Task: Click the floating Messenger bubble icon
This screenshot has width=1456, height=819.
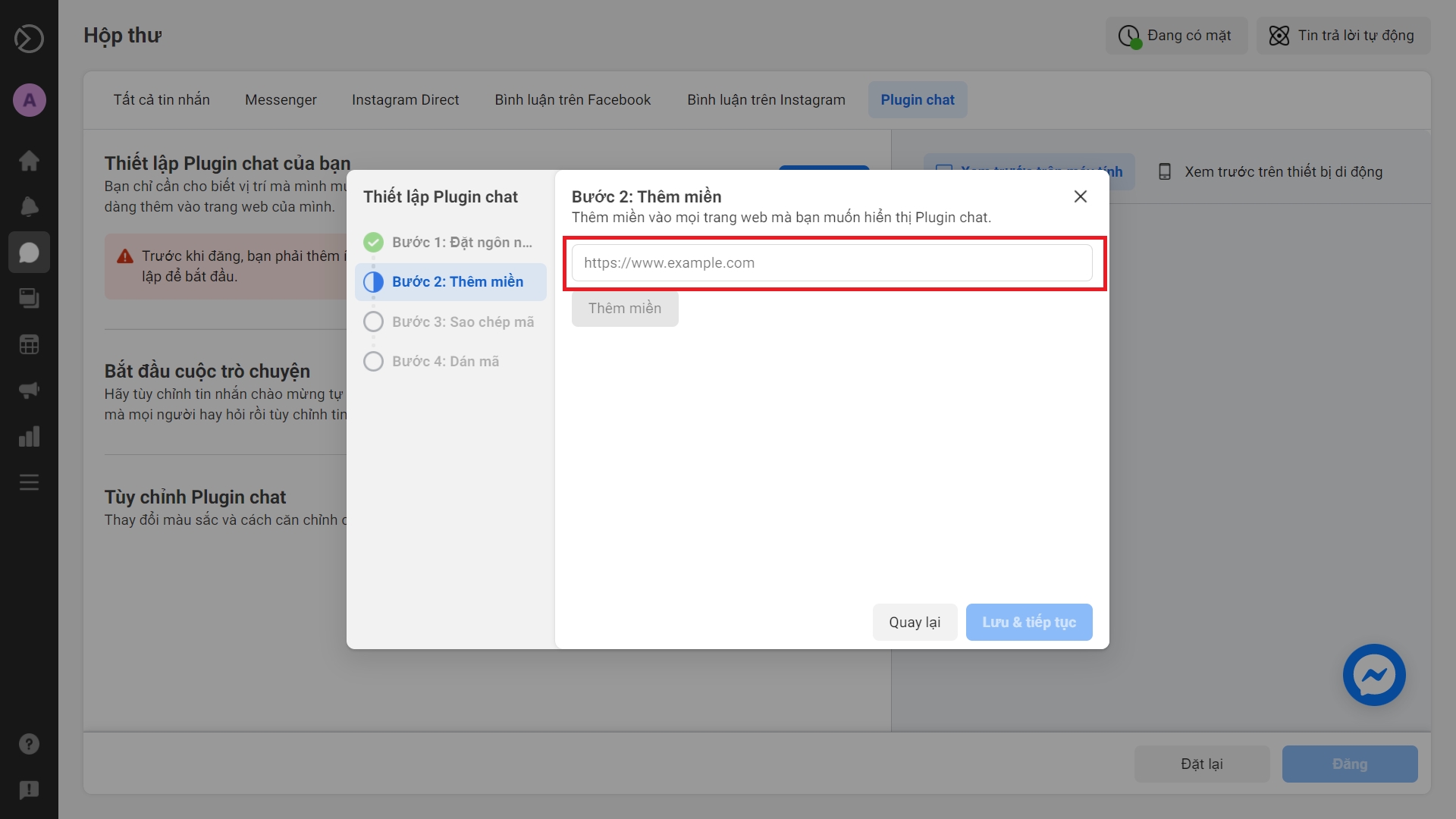Action: click(1373, 675)
